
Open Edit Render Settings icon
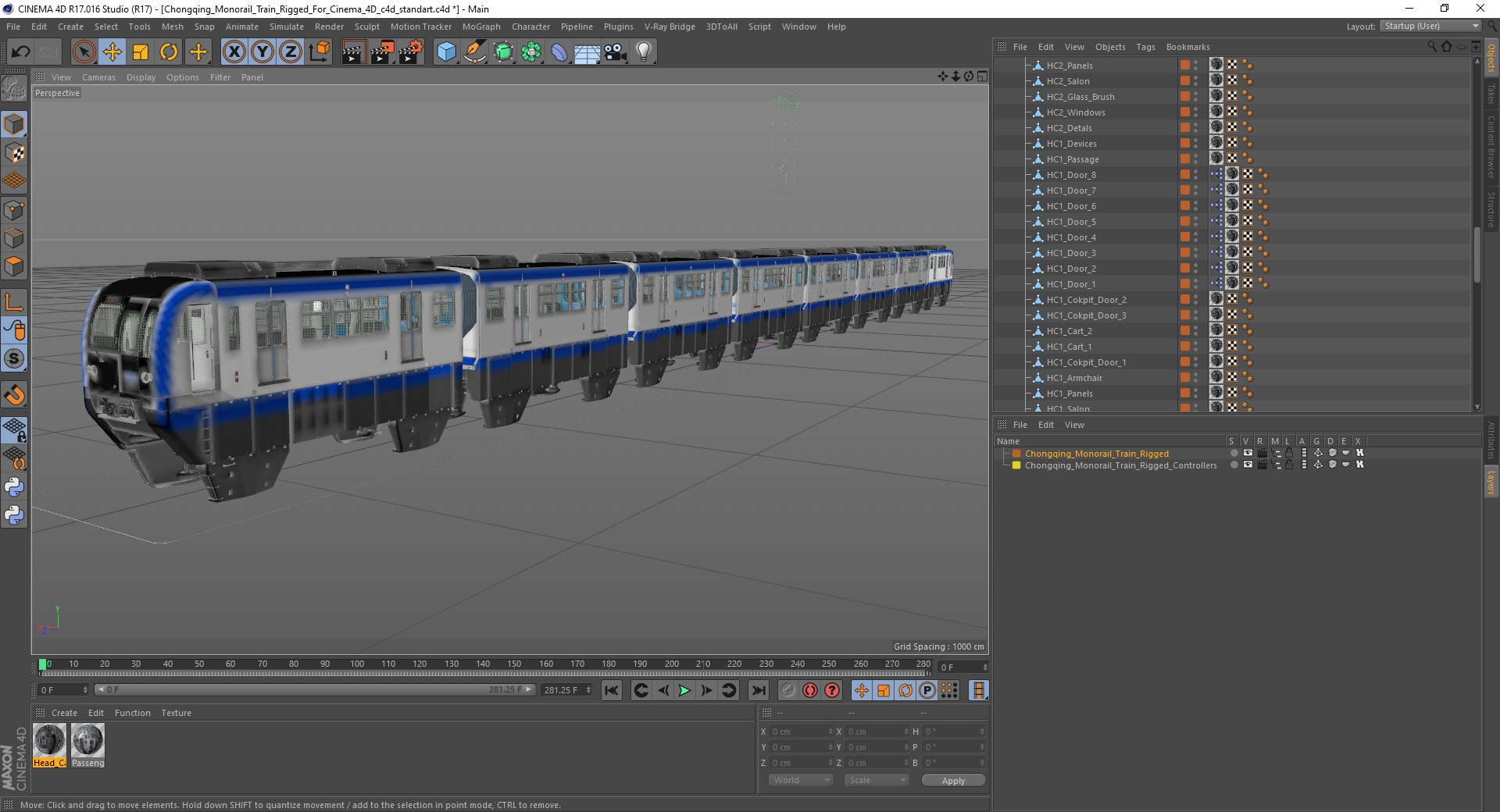click(x=411, y=52)
